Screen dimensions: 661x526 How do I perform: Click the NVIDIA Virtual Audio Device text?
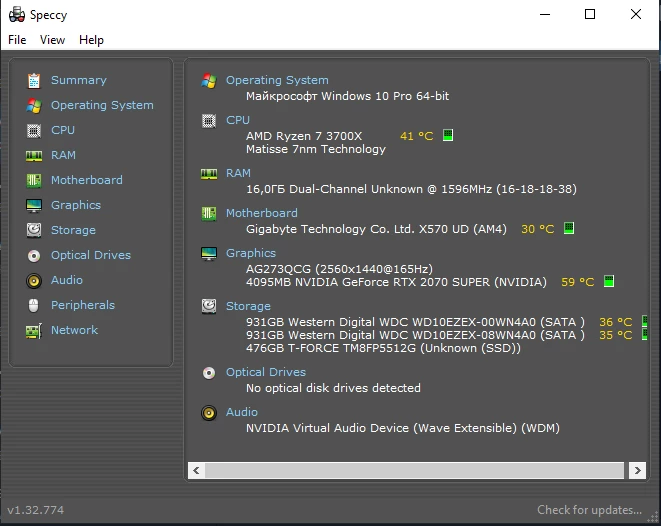coord(403,428)
